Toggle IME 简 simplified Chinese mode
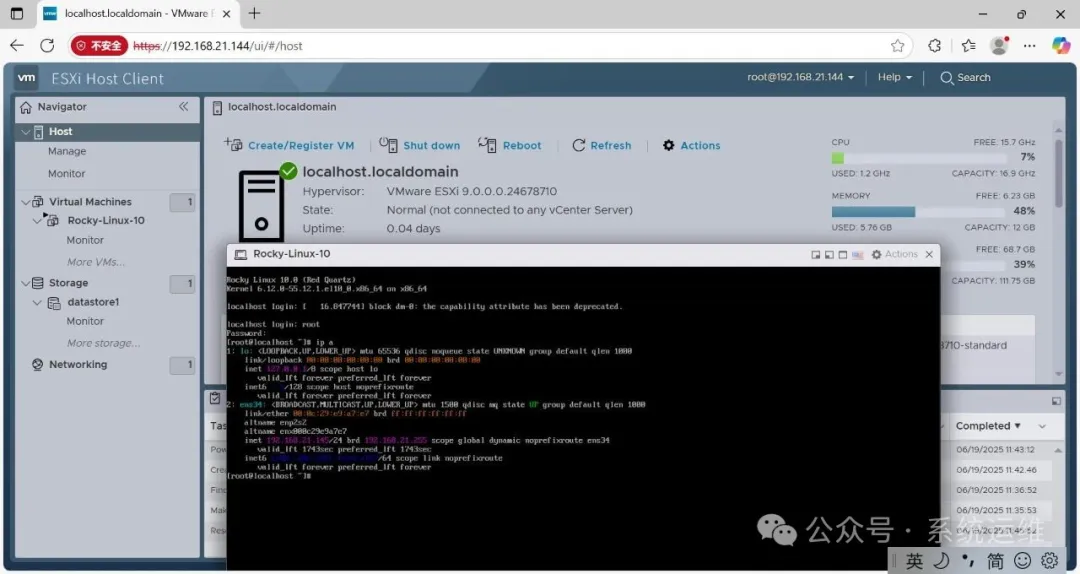1080x574 pixels. point(995,561)
